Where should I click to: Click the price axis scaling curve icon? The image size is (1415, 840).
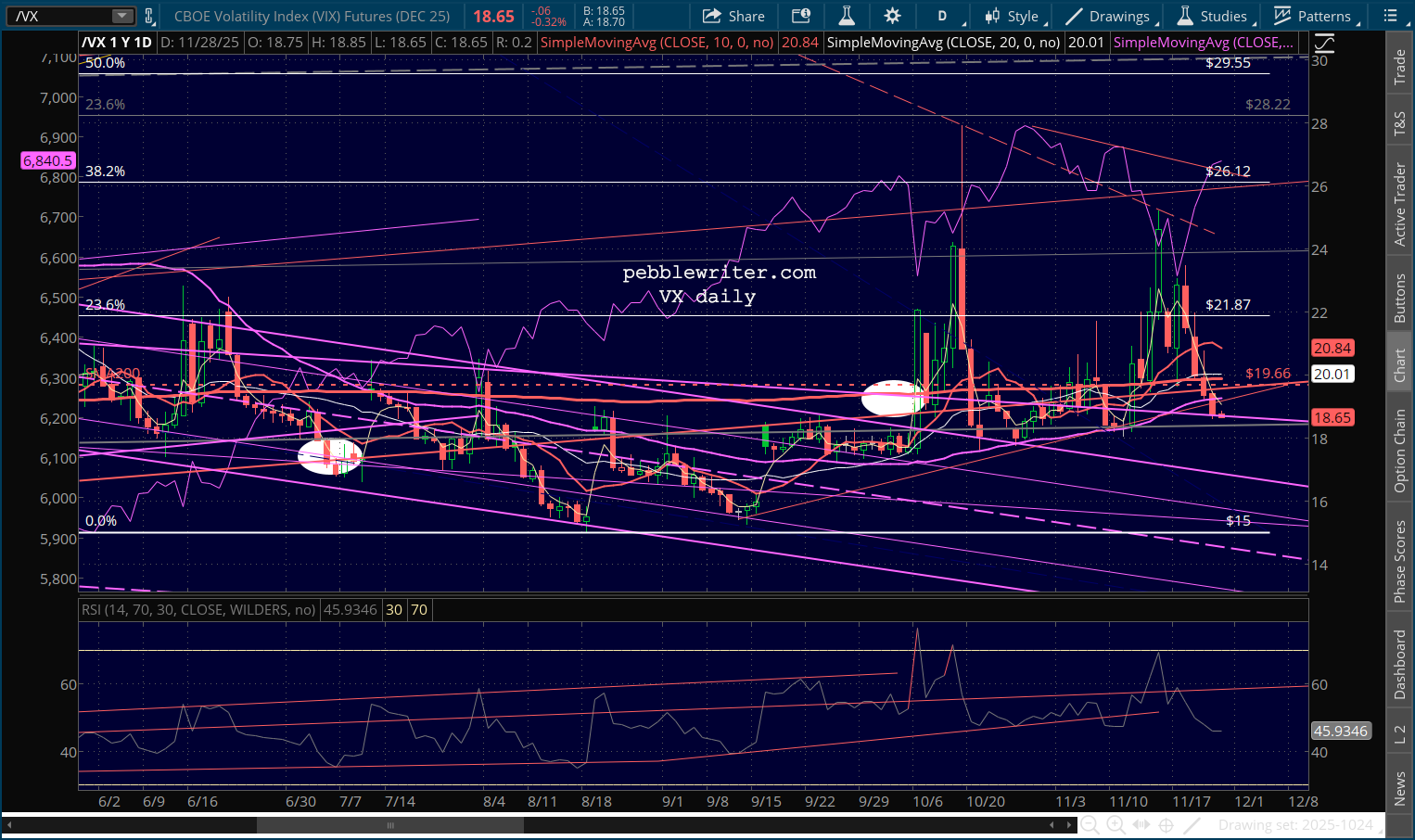[1324, 43]
